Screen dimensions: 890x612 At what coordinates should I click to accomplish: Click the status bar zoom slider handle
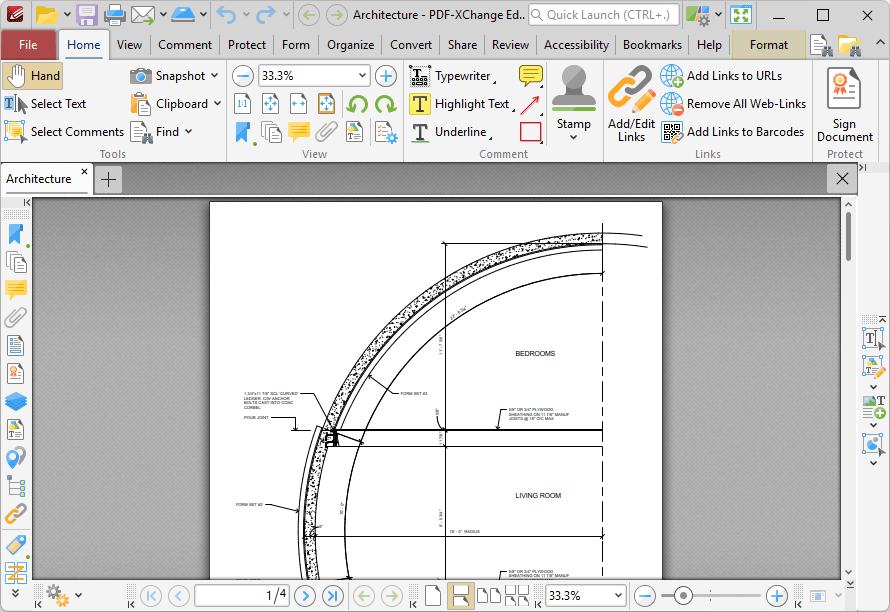pos(683,596)
